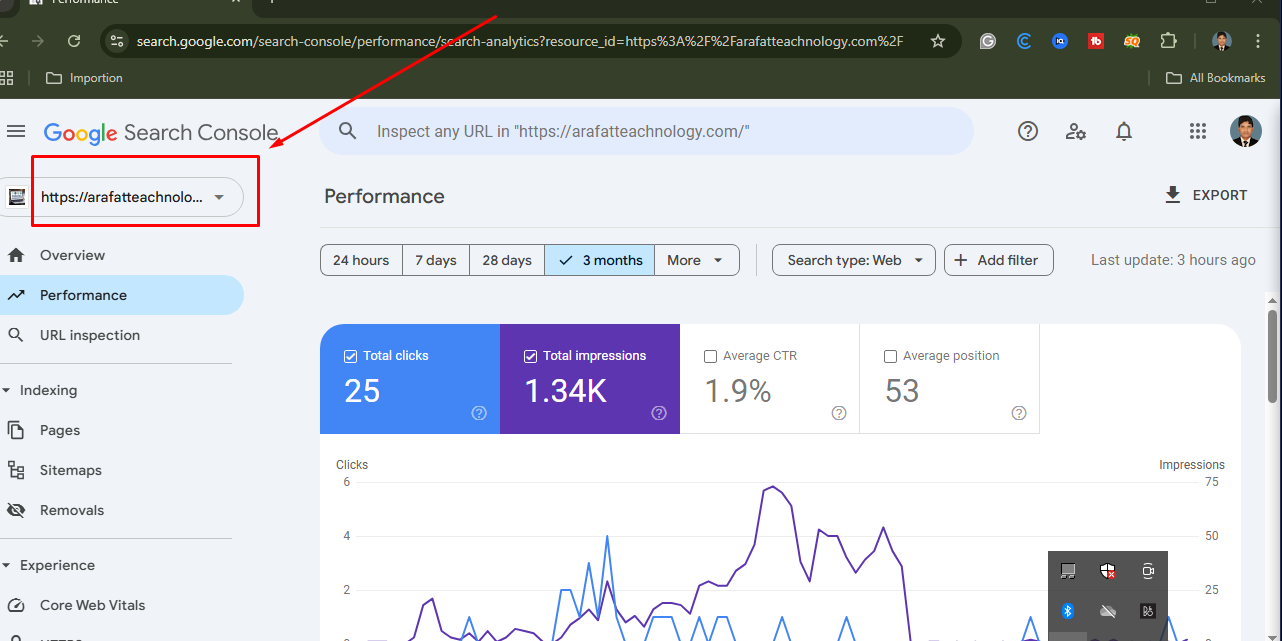The width and height of the screenshot is (1282, 641).
Task: Bookmark this page with the star icon
Action: tap(938, 41)
